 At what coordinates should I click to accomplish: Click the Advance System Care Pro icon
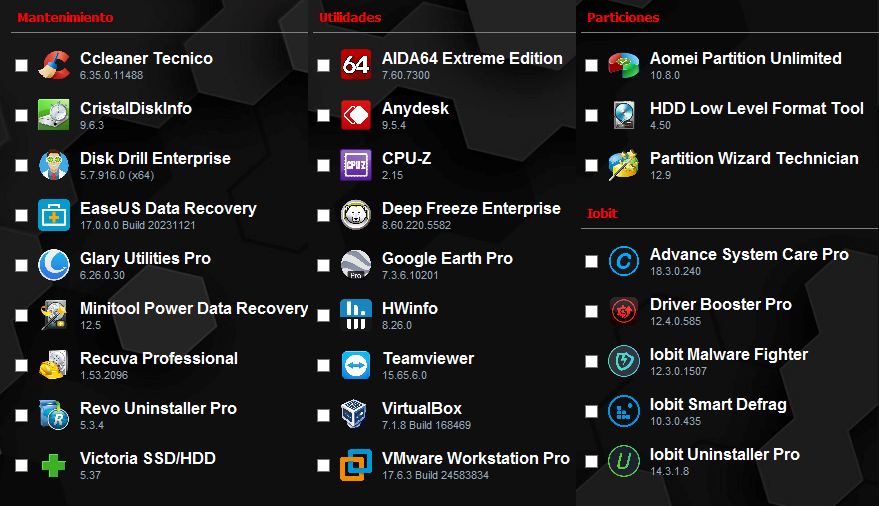[x=624, y=261]
